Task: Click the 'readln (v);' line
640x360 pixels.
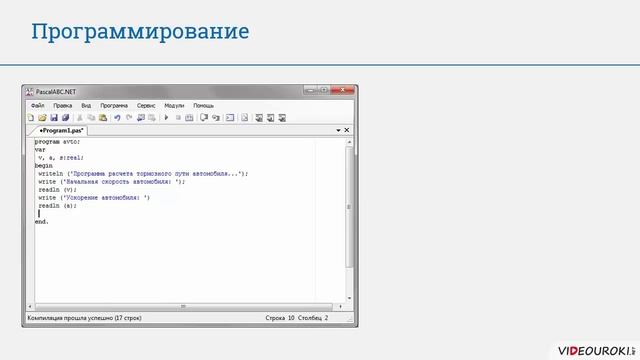Action: 58,190
